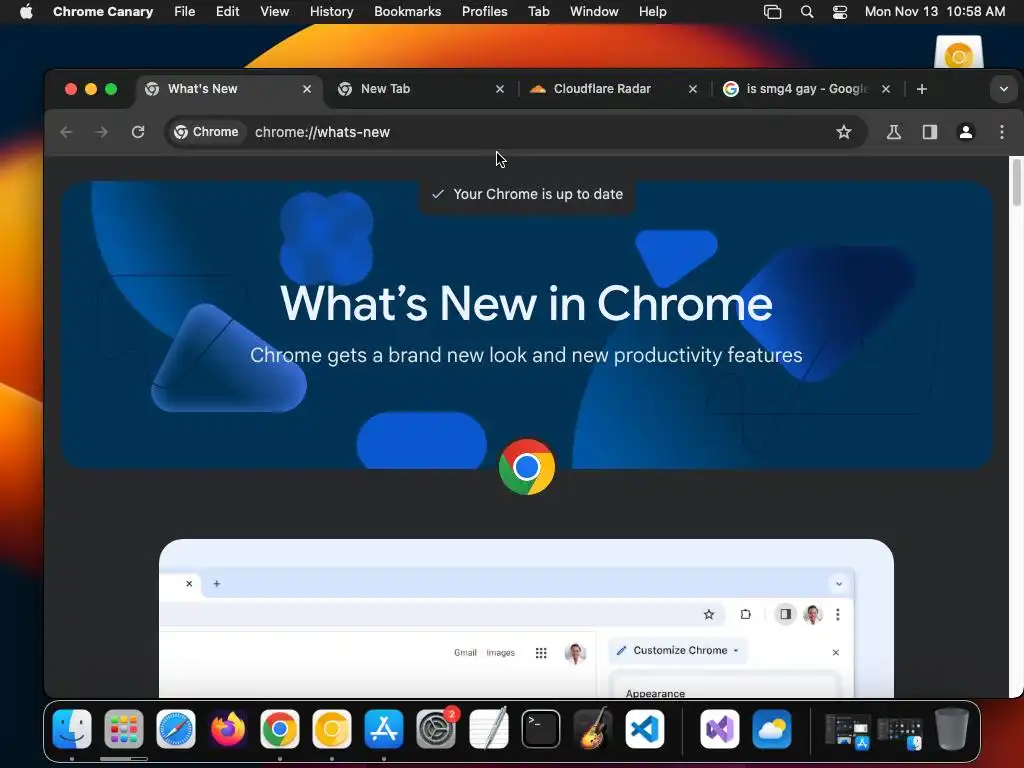Close the Google search tab
Screen dimensions: 1024x768
coord(886,89)
